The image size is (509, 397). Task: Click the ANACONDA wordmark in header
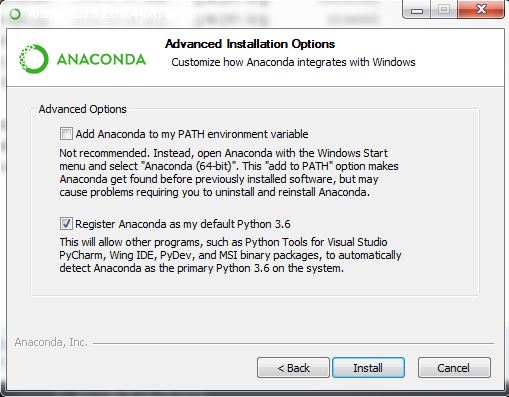[x=101, y=60]
